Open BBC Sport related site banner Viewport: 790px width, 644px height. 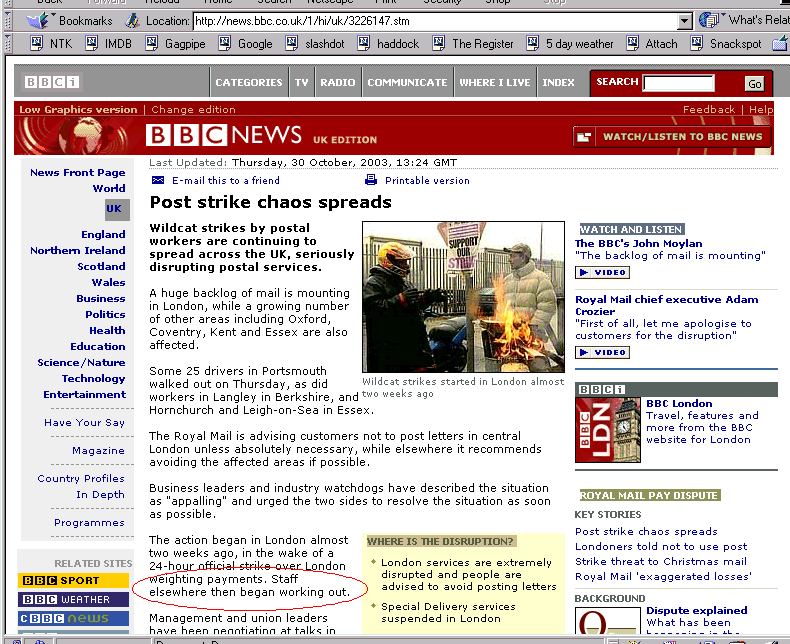(x=74, y=581)
